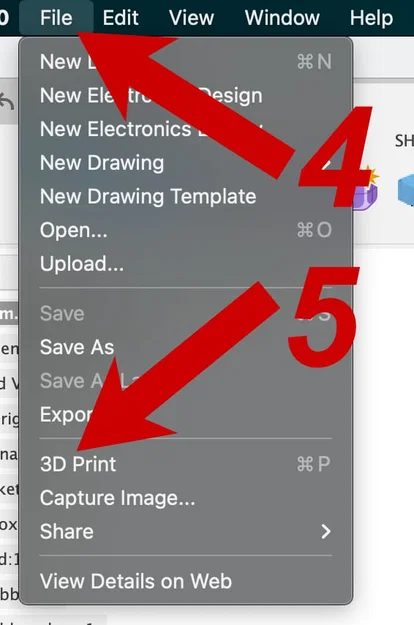Open the Help menu
Image resolution: width=414 pixels, height=625 pixels.
coord(371,18)
